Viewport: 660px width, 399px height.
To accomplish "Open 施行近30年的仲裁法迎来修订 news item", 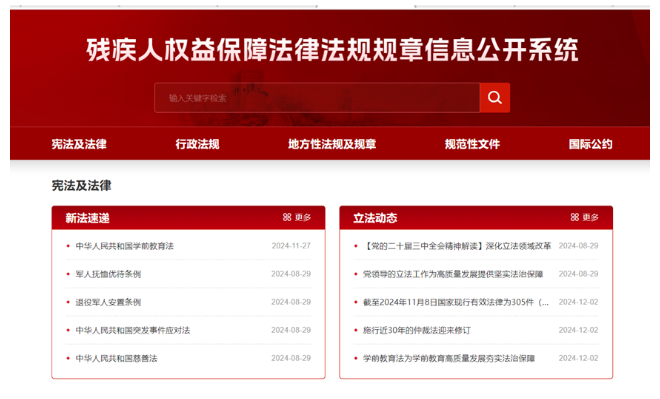I will tap(417, 330).
